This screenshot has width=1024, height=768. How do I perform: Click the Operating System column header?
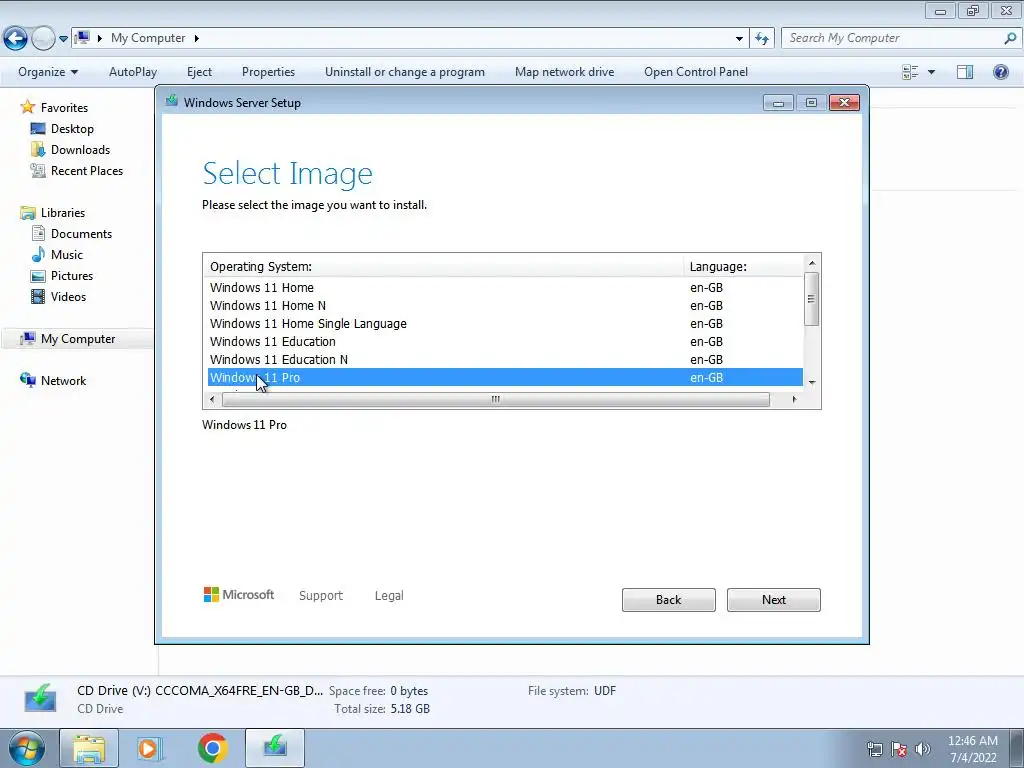[x=443, y=266]
